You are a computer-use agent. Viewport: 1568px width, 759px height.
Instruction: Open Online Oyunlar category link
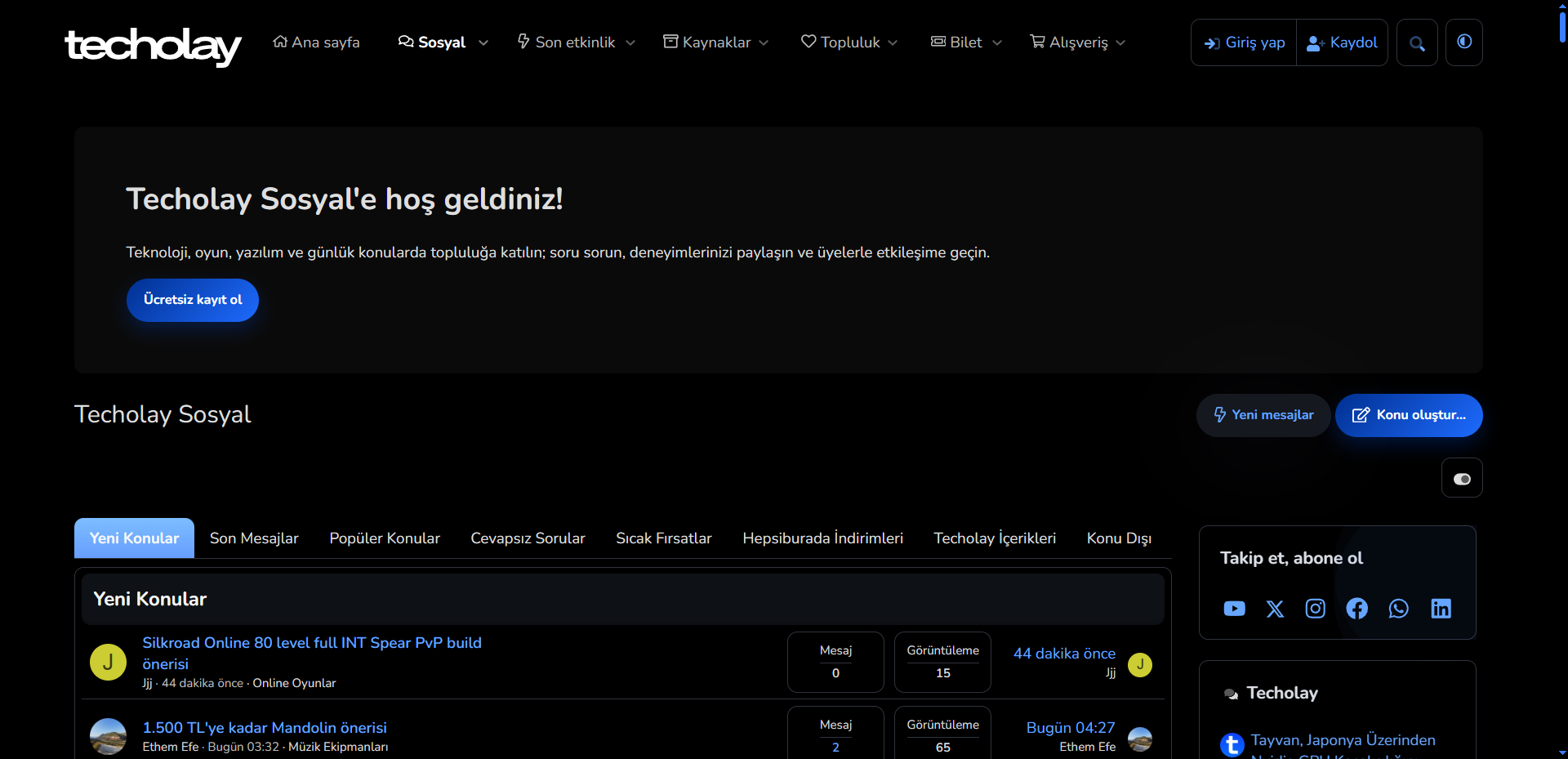[294, 683]
